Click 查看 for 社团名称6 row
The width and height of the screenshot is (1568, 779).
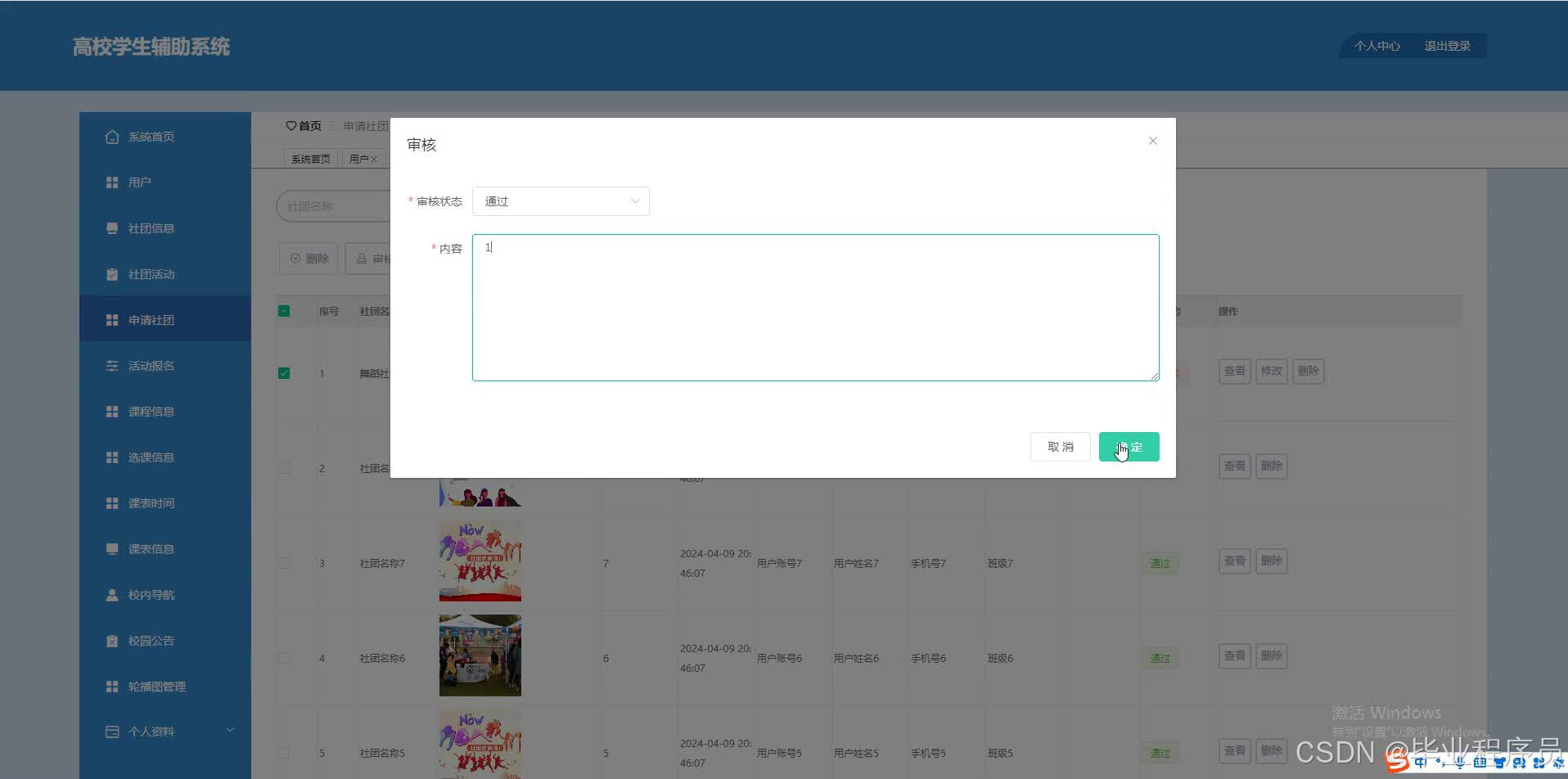point(1234,656)
